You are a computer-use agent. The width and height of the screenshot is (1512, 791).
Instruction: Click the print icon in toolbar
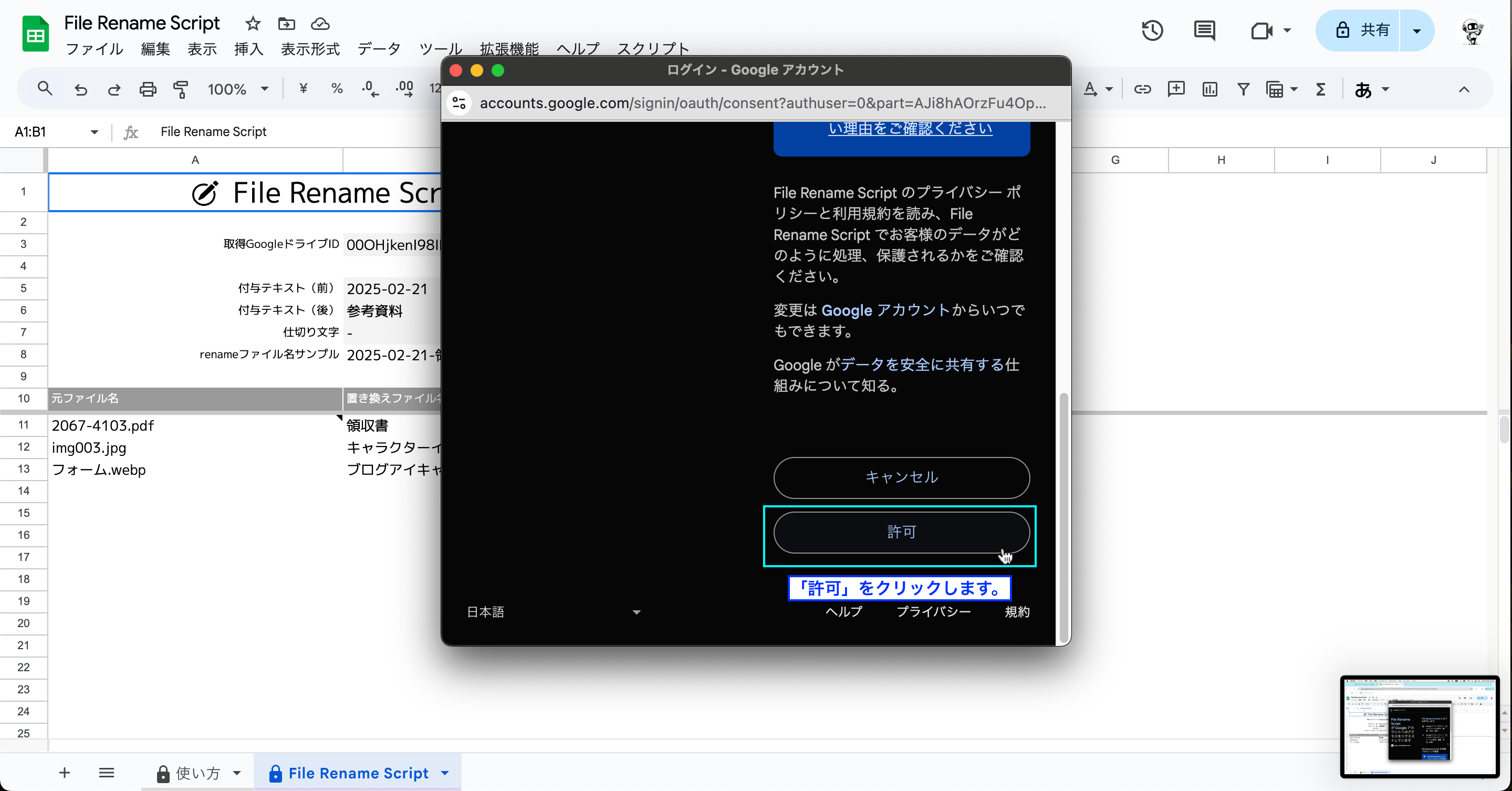(148, 89)
